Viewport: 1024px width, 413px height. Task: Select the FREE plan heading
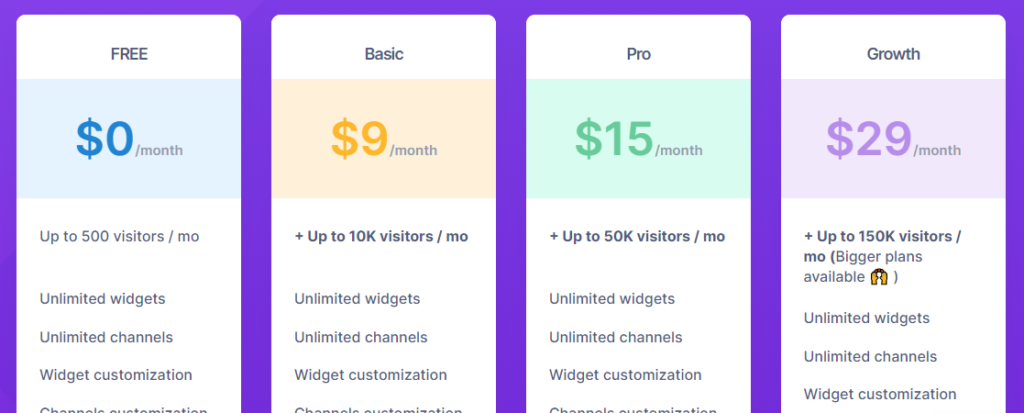click(129, 54)
